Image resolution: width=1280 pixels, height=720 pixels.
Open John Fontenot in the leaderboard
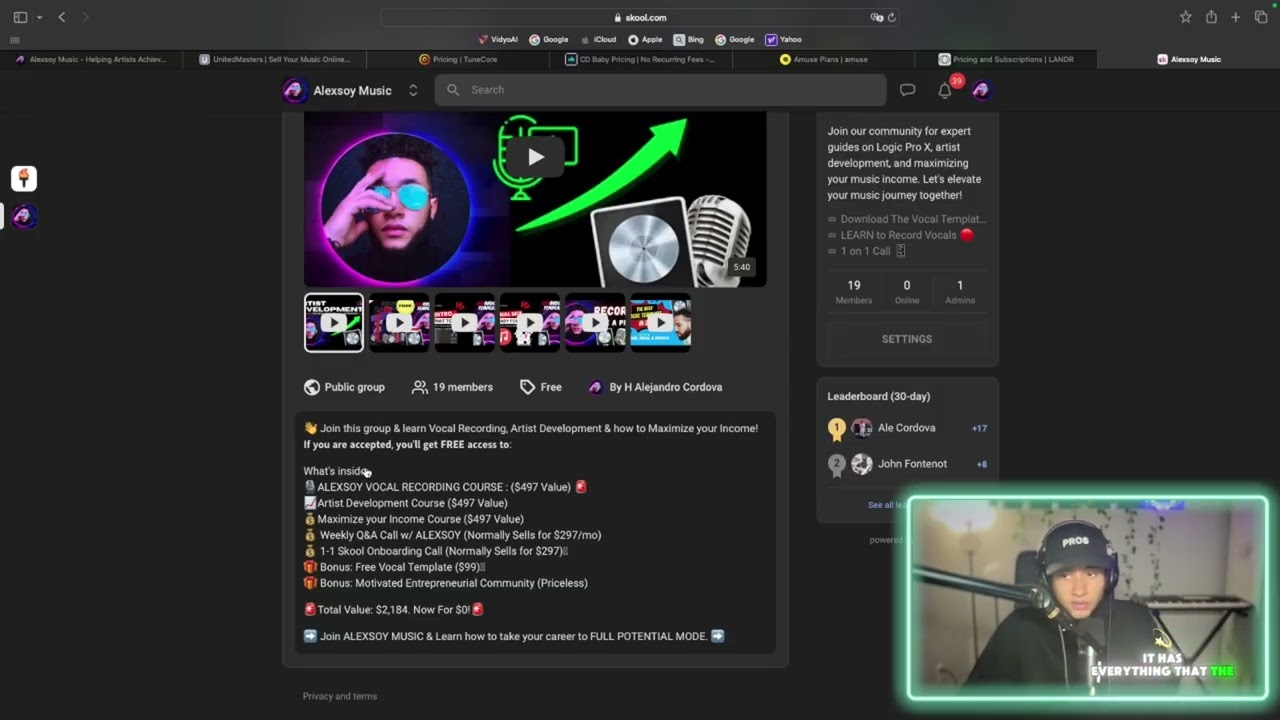click(x=912, y=464)
